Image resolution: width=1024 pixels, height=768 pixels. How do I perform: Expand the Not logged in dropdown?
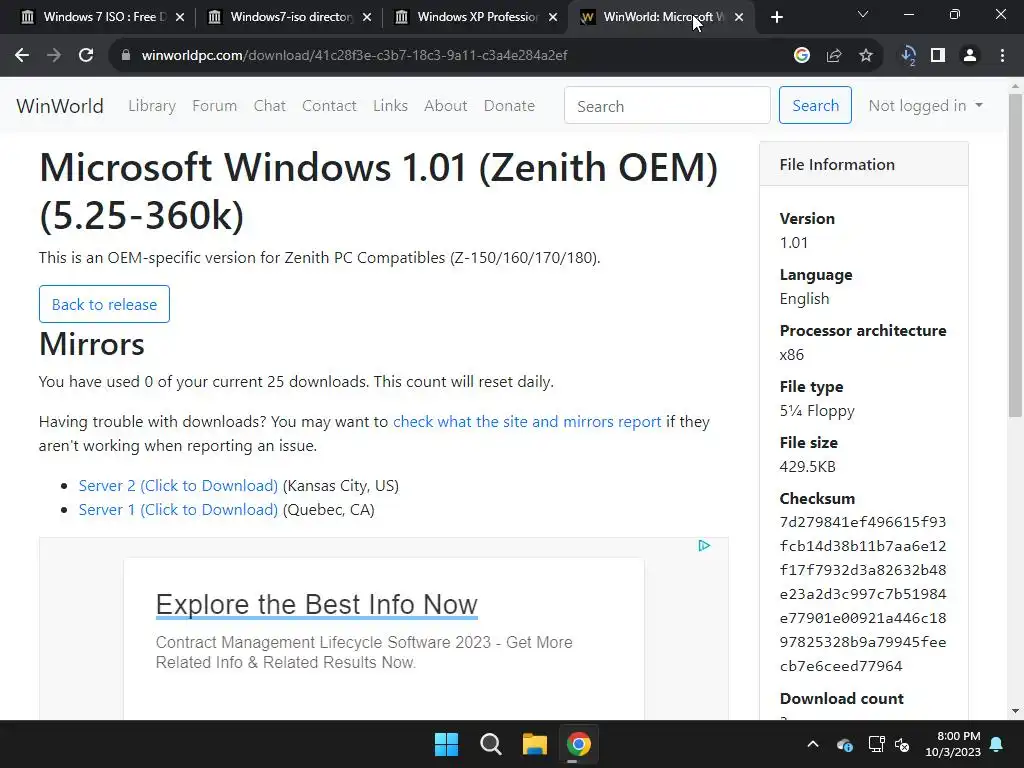925,106
